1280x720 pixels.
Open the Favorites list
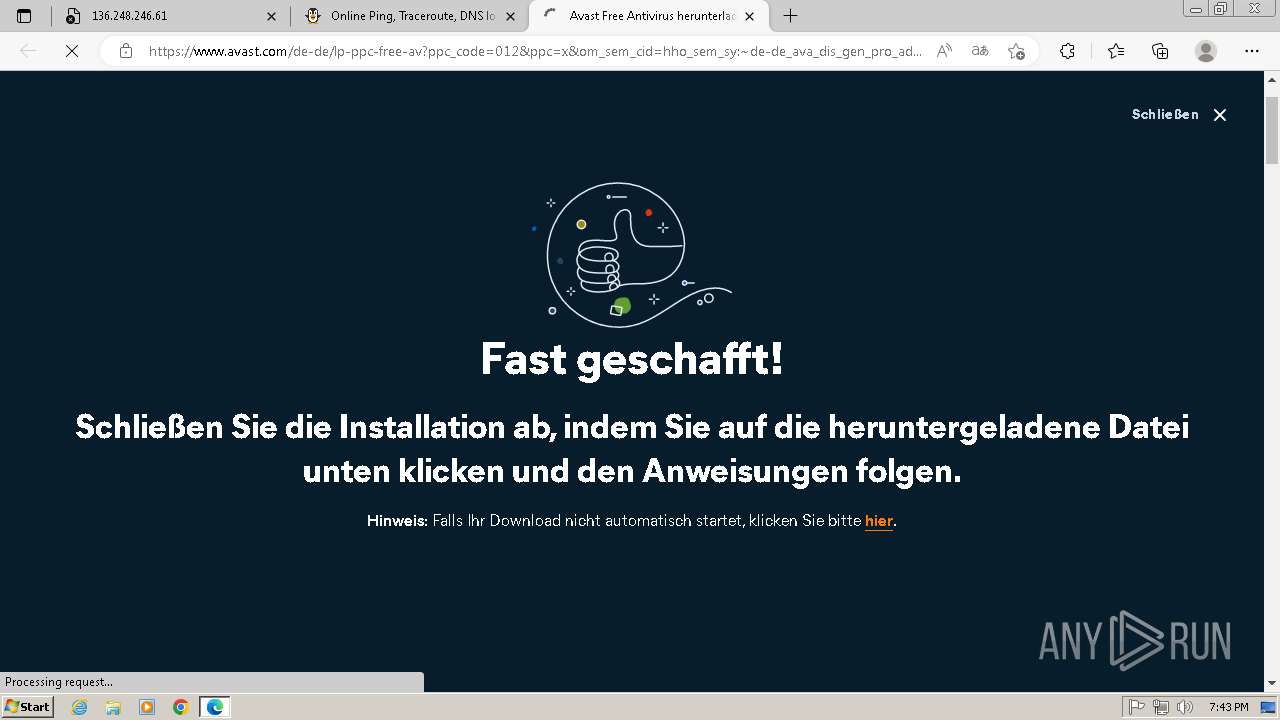[1116, 51]
